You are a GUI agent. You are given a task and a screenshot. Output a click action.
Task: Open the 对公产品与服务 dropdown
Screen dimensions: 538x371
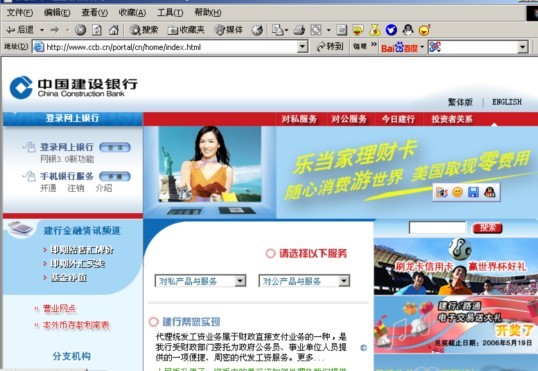[304, 281]
